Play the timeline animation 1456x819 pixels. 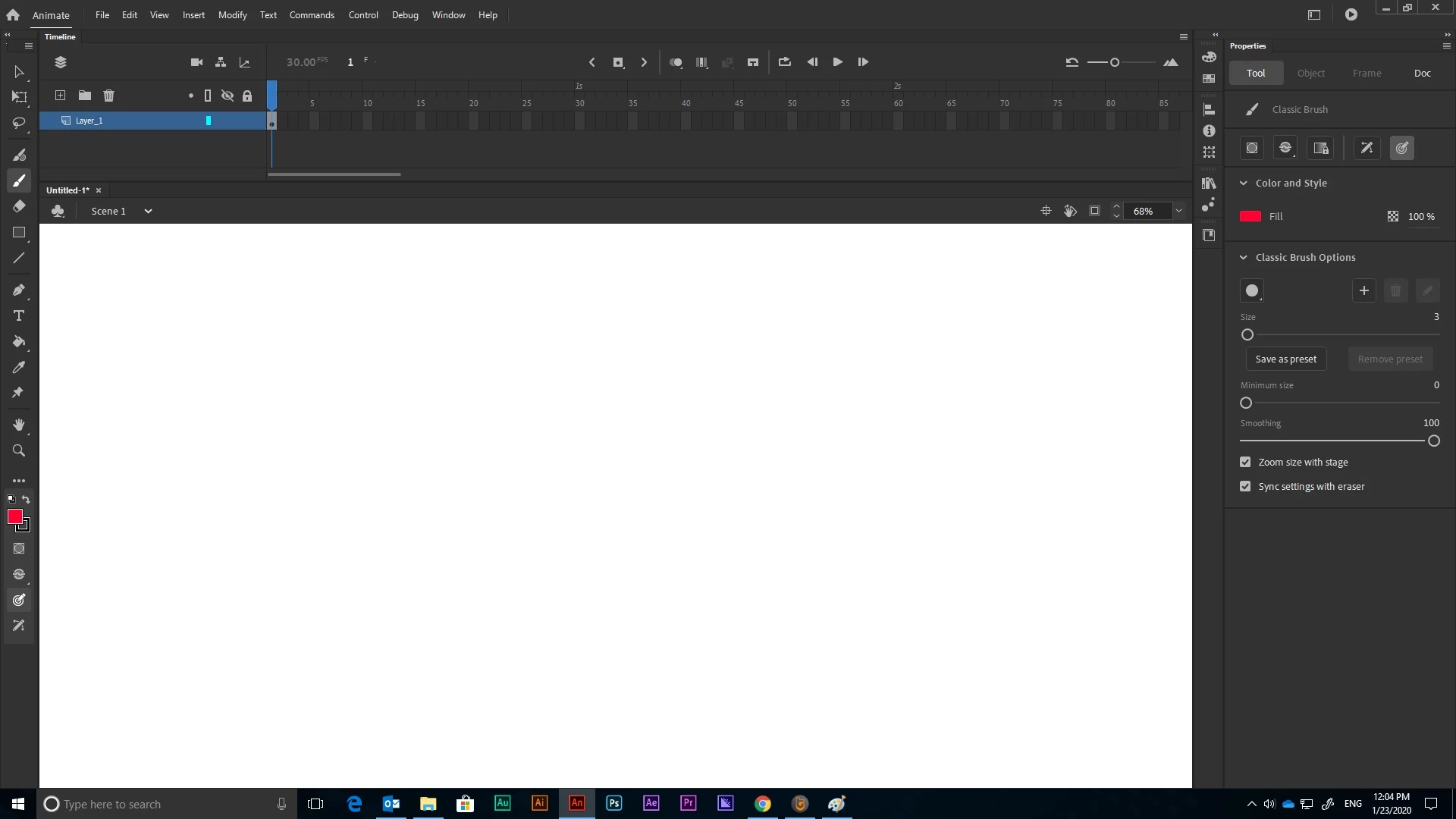(x=837, y=62)
